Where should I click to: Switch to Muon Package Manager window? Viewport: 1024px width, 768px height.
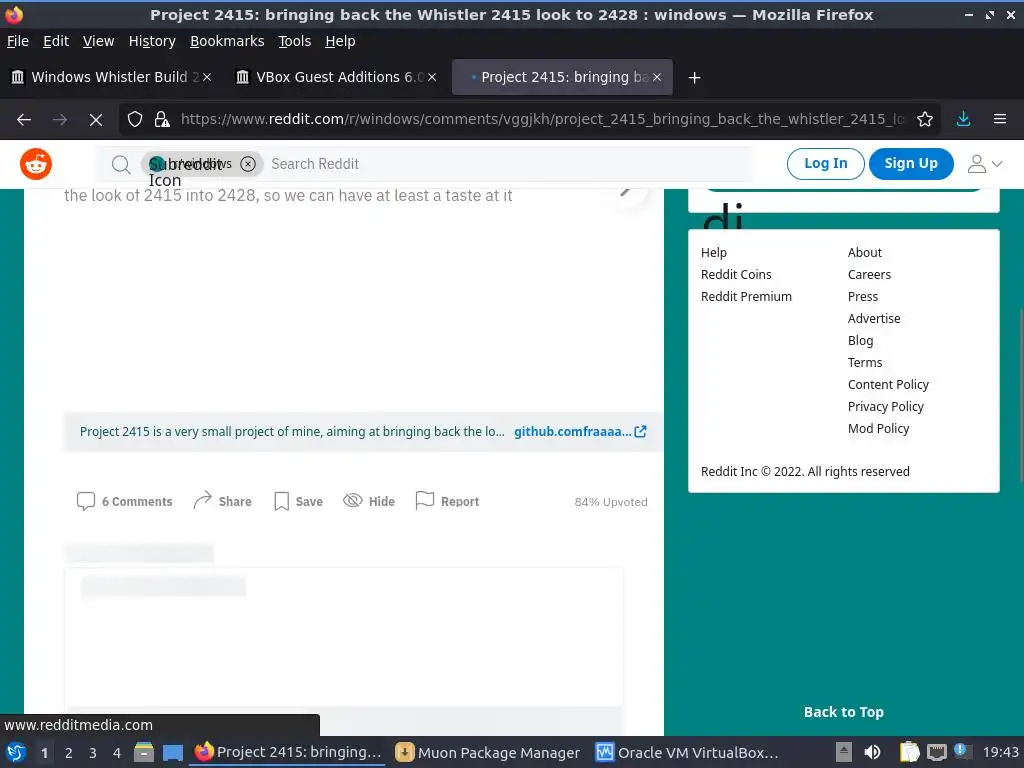click(488, 753)
